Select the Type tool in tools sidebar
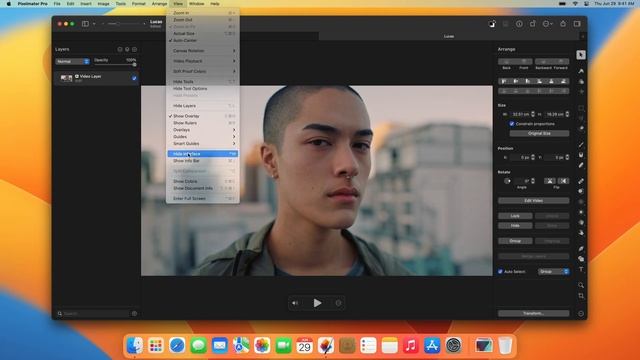Image resolution: width=640 pixels, height=360 pixels. pyautogui.click(x=581, y=269)
